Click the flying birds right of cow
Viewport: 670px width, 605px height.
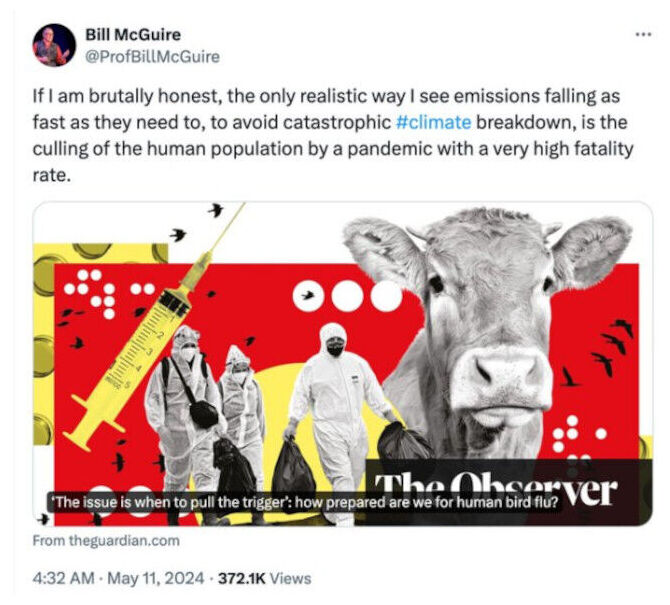(605, 352)
